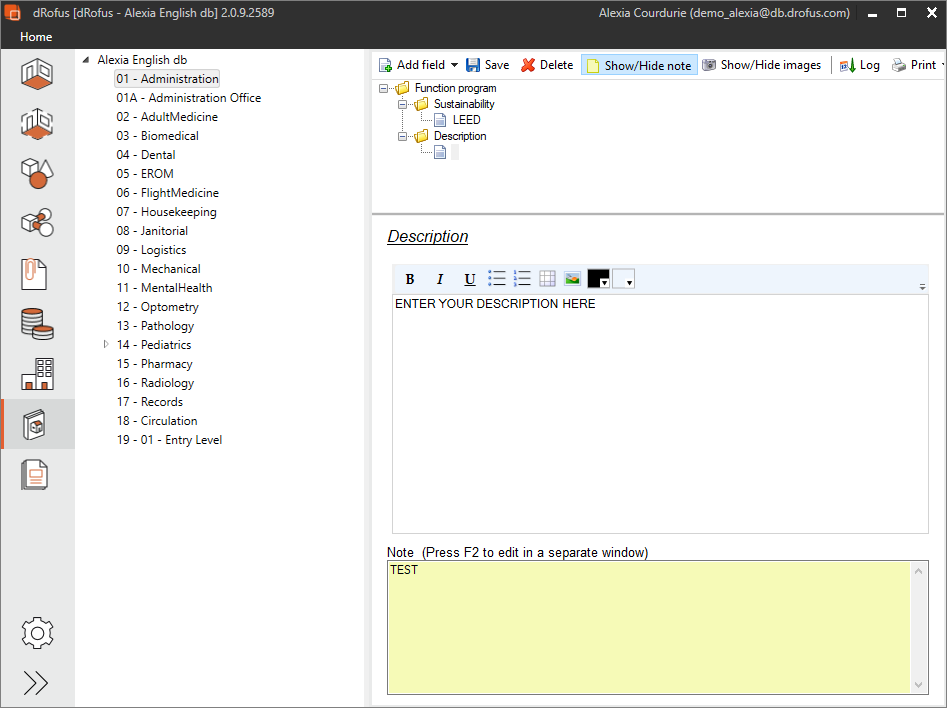Expand the 14 - Pediatrics tree node
The image size is (947, 708).
coord(107,345)
